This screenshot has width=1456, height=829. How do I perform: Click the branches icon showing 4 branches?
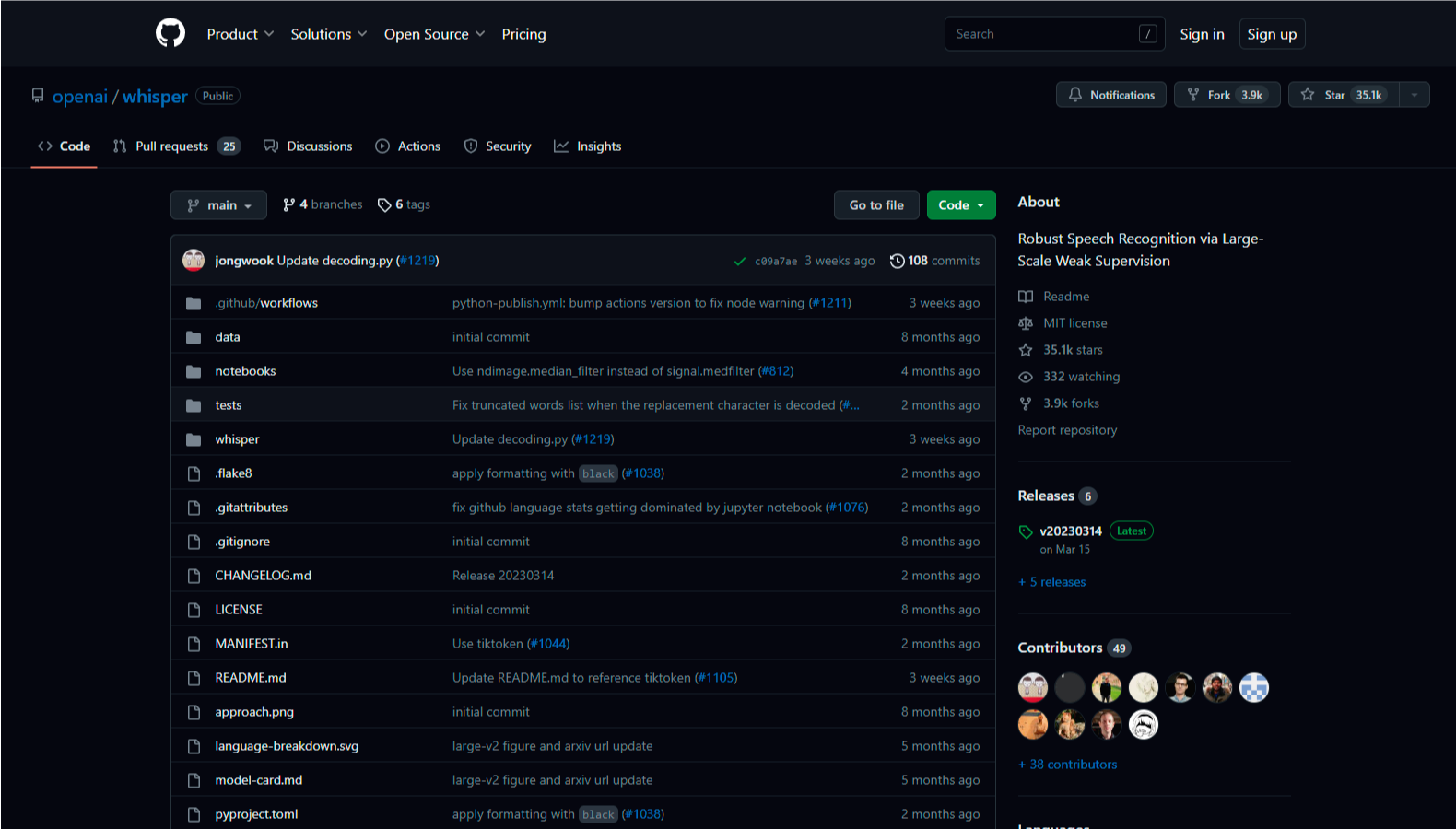click(289, 205)
